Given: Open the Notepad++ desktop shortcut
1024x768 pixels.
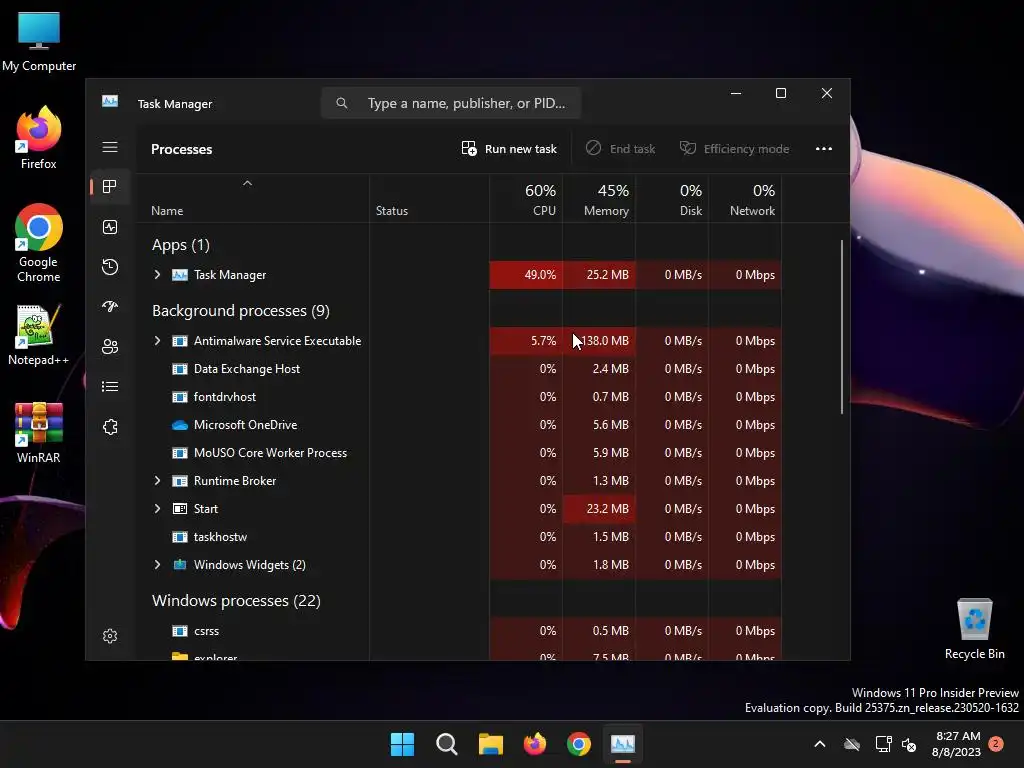Looking at the screenshot, I should tap(39, 335).
